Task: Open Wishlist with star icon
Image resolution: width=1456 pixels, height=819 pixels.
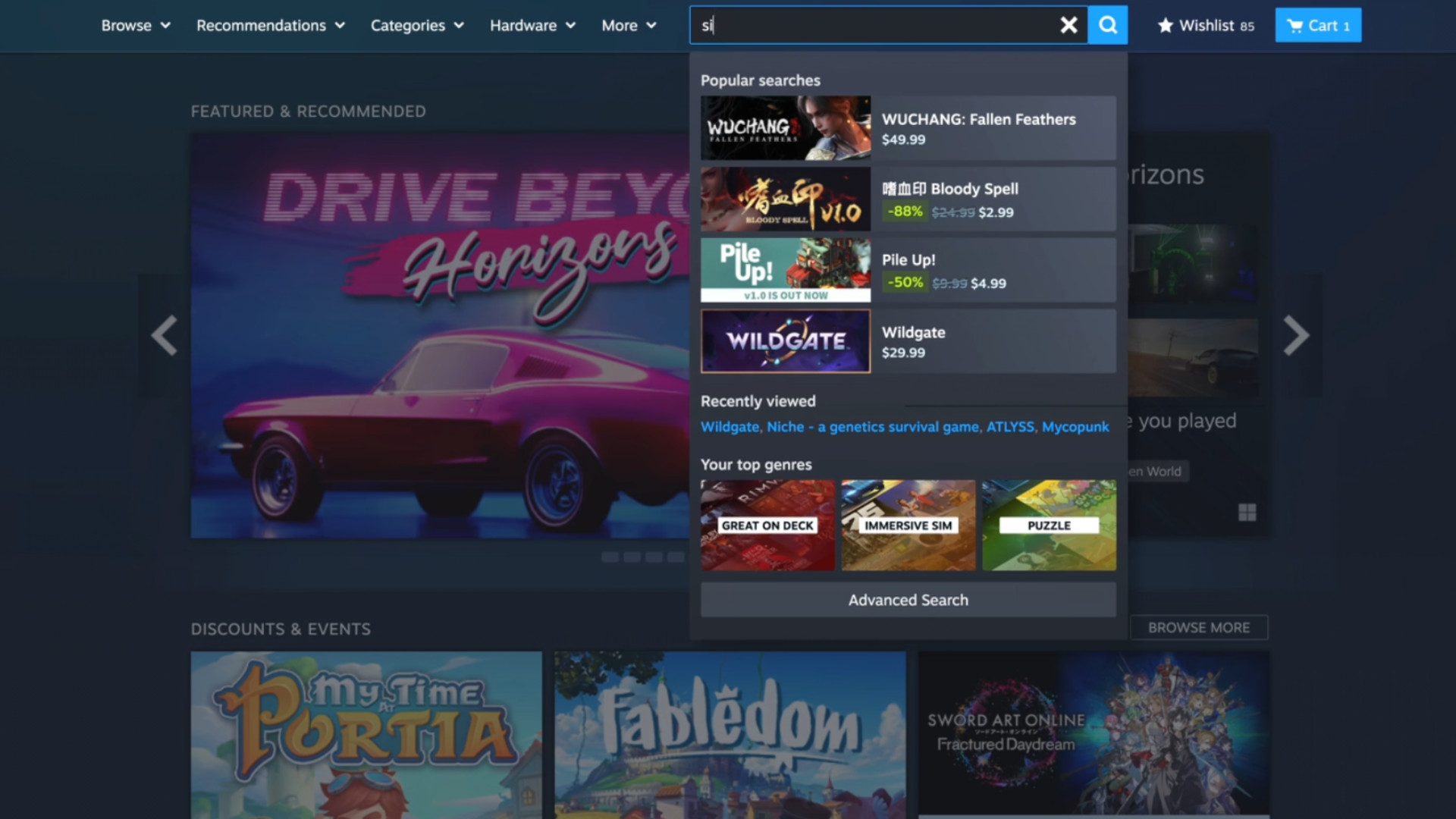Action: pos(1206,25)
